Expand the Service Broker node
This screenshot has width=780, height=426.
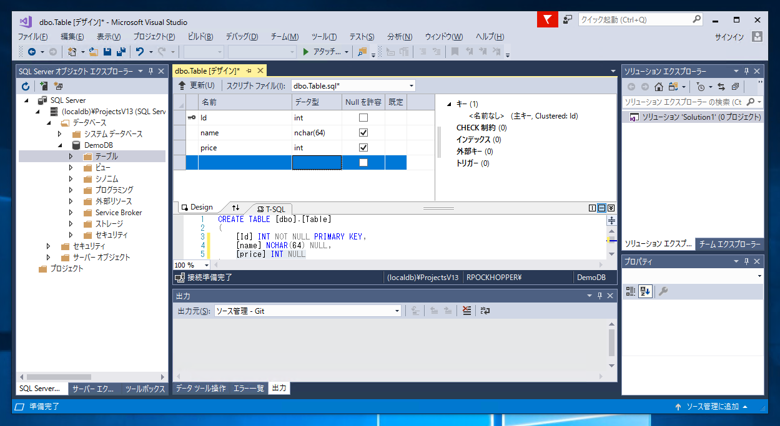tap(71, 213)
